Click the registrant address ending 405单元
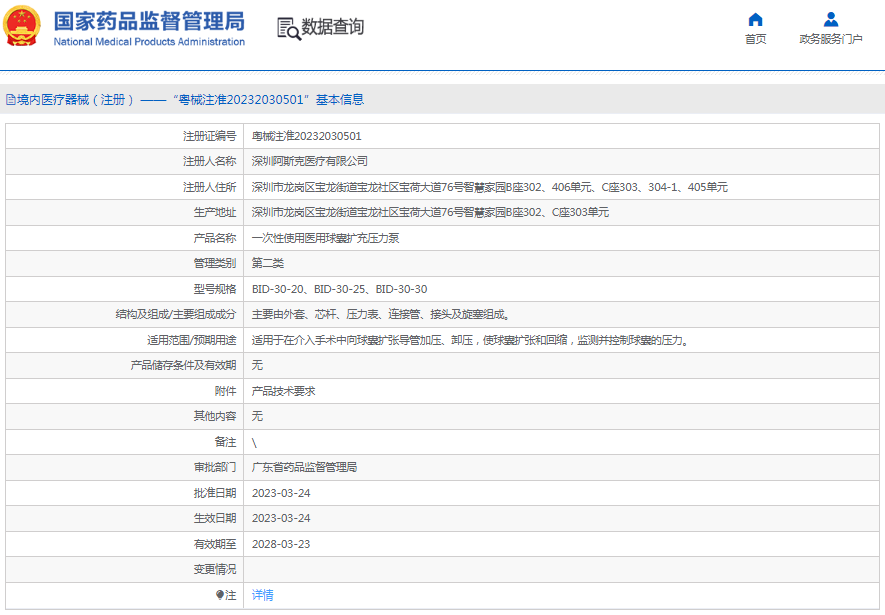The width and height of the screenshot is (885, 615). pyautogui.click(x=489, y=187)
